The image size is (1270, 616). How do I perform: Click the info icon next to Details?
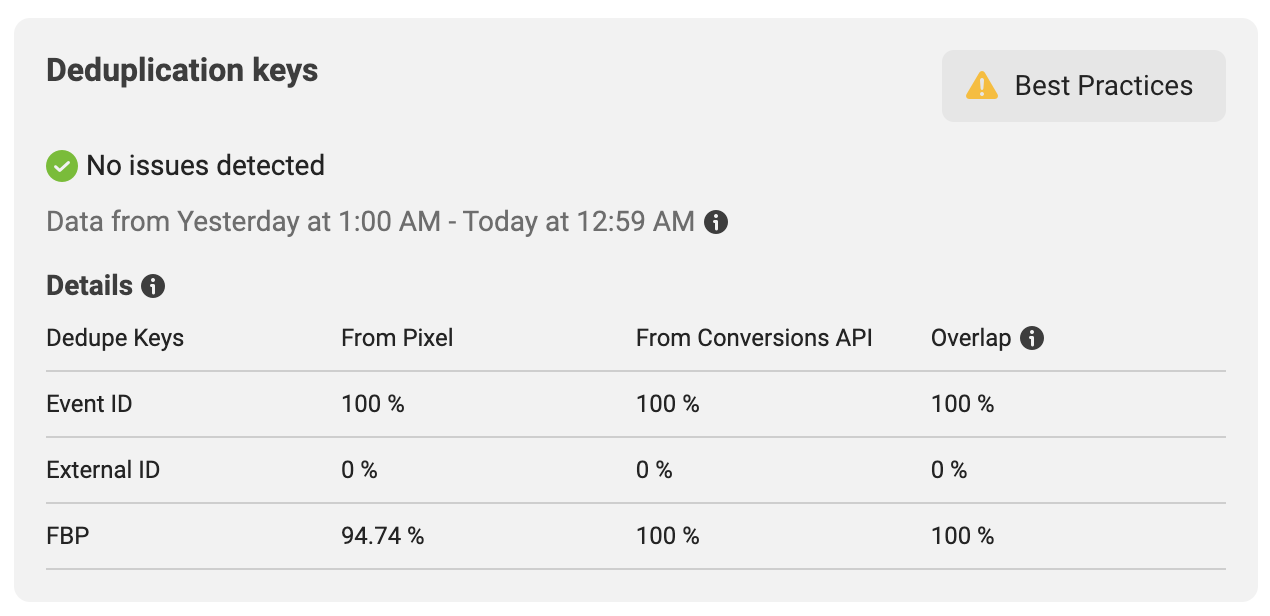click(153, 287)
